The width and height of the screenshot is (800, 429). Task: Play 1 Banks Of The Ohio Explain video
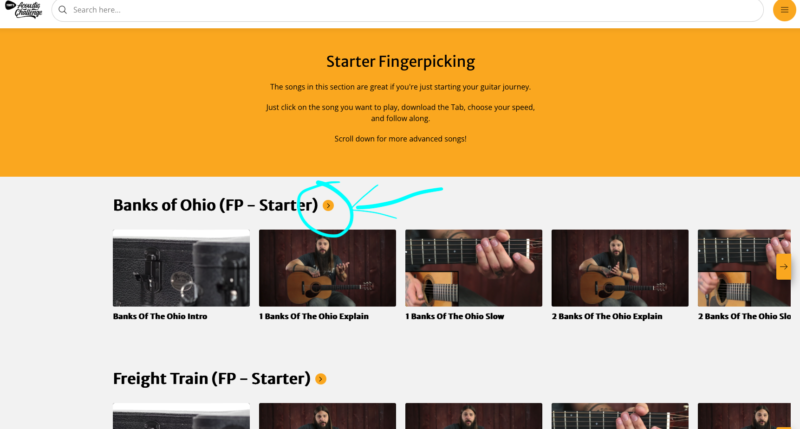click(x=327, y=268)
